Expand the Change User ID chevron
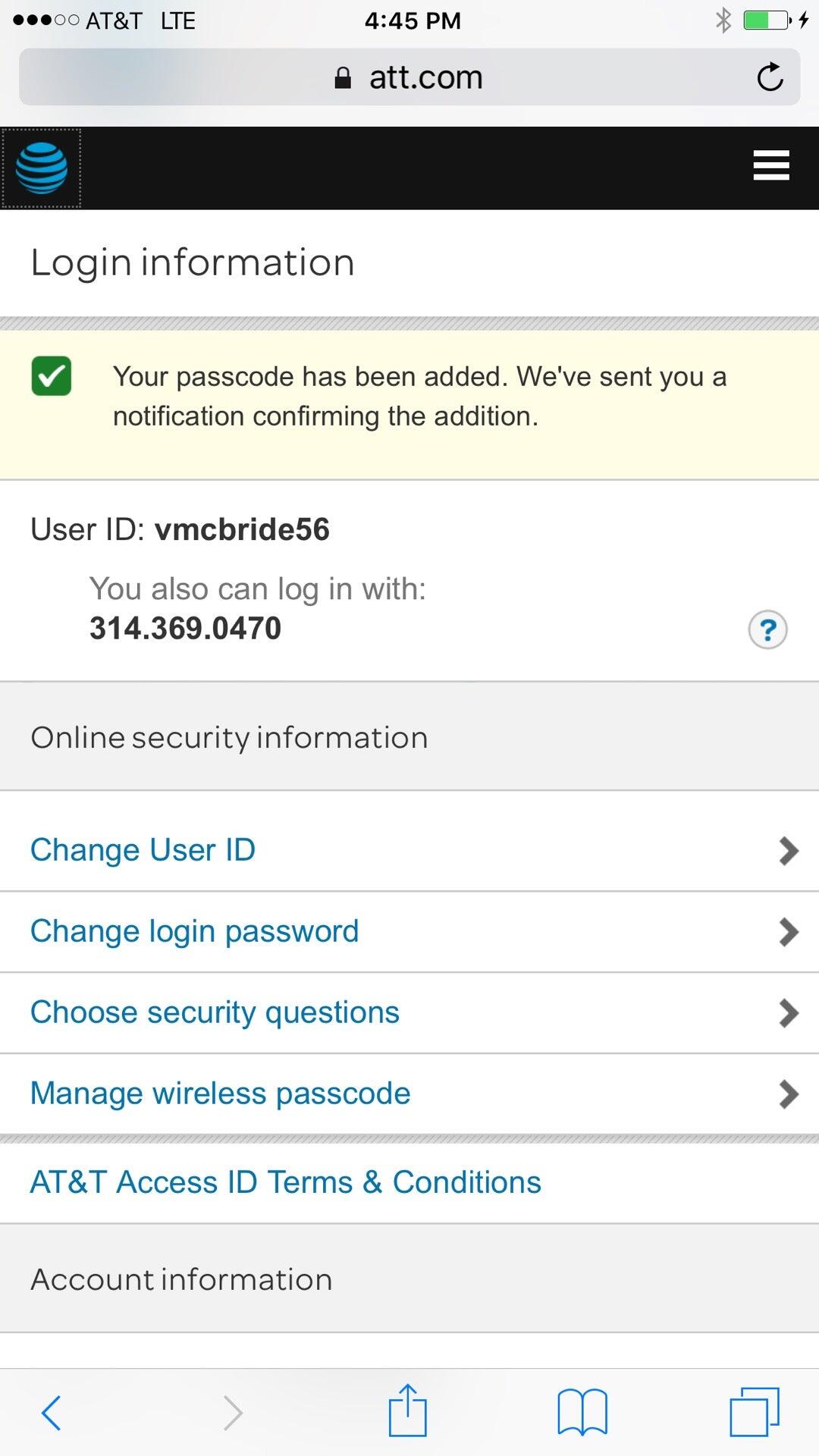 [x=789, y=851]
